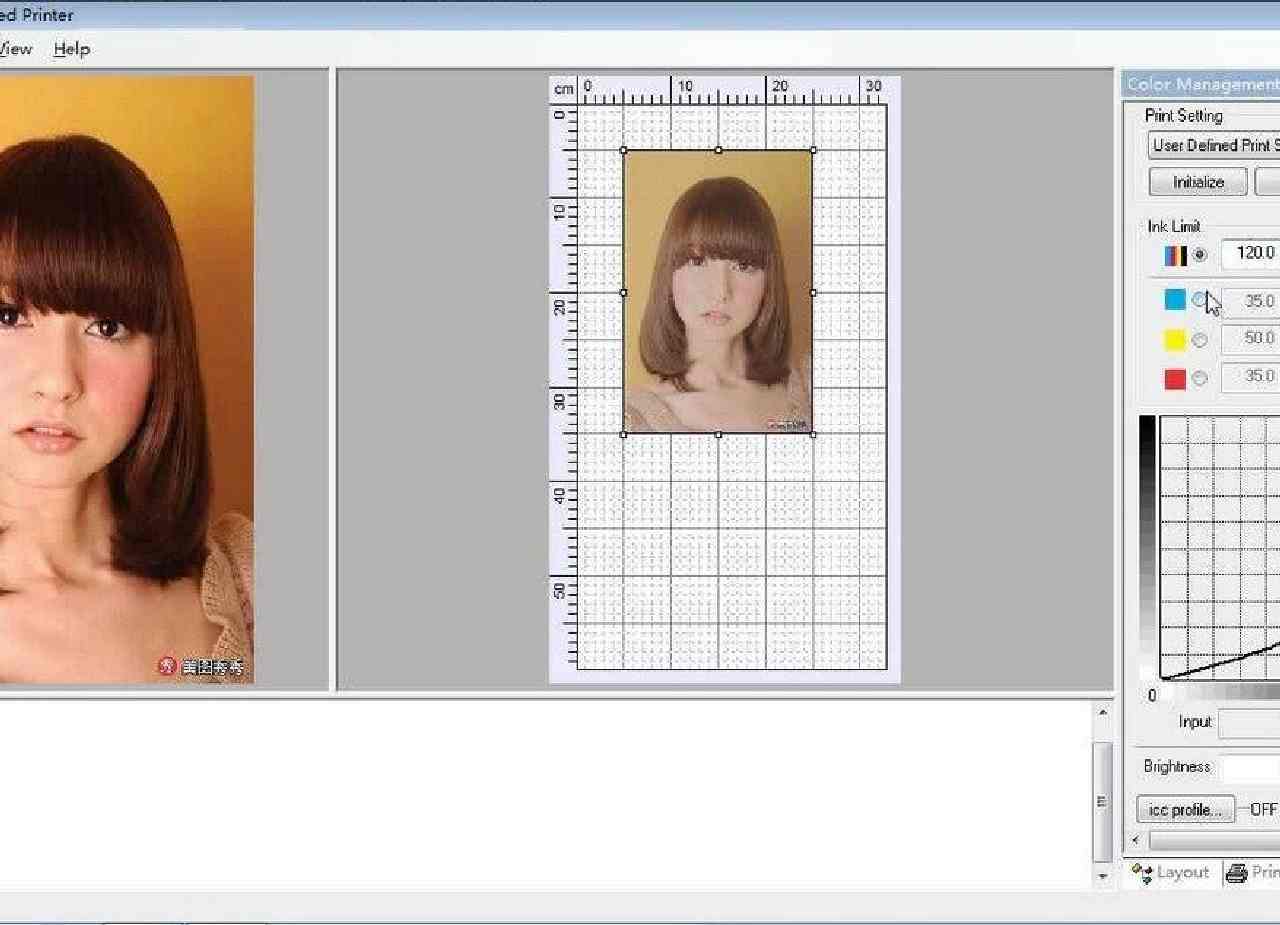Screen dimensions: 1280x925
Task: Click the down arrow of the log pane scrollbar
Action: pyautogui.click(x=1103, y=876)
